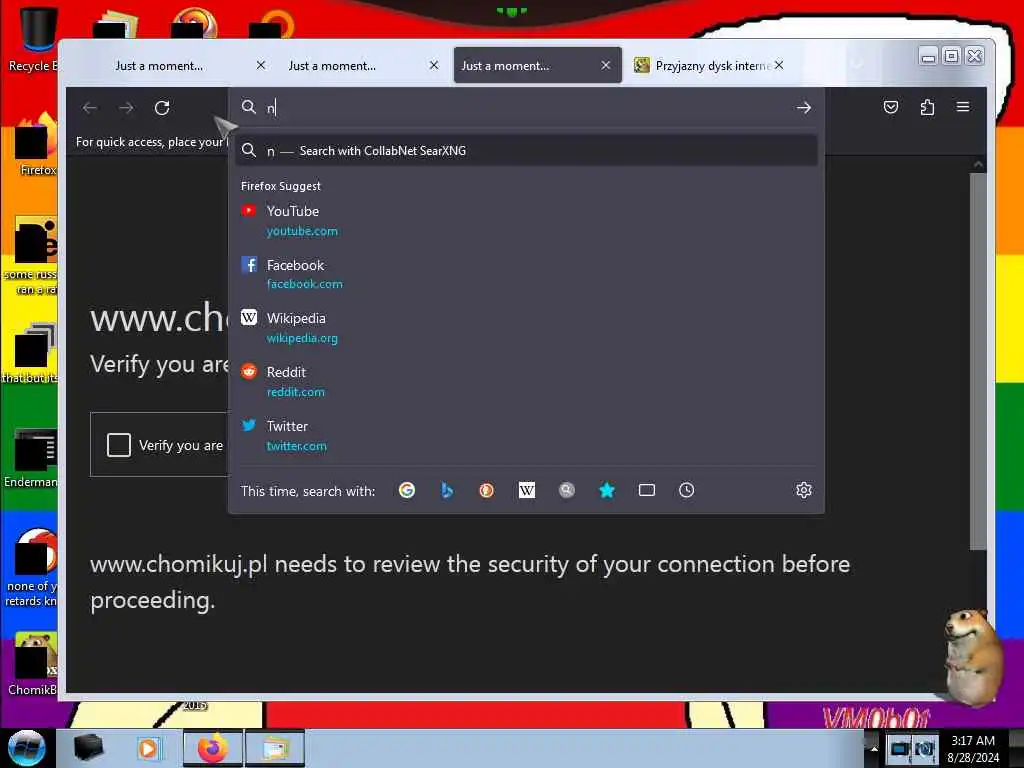The height and width of the screenshot is (768, 1024).
Task: Close the second 'Just a moment...' tab
Action: click(x=434, y=65)
